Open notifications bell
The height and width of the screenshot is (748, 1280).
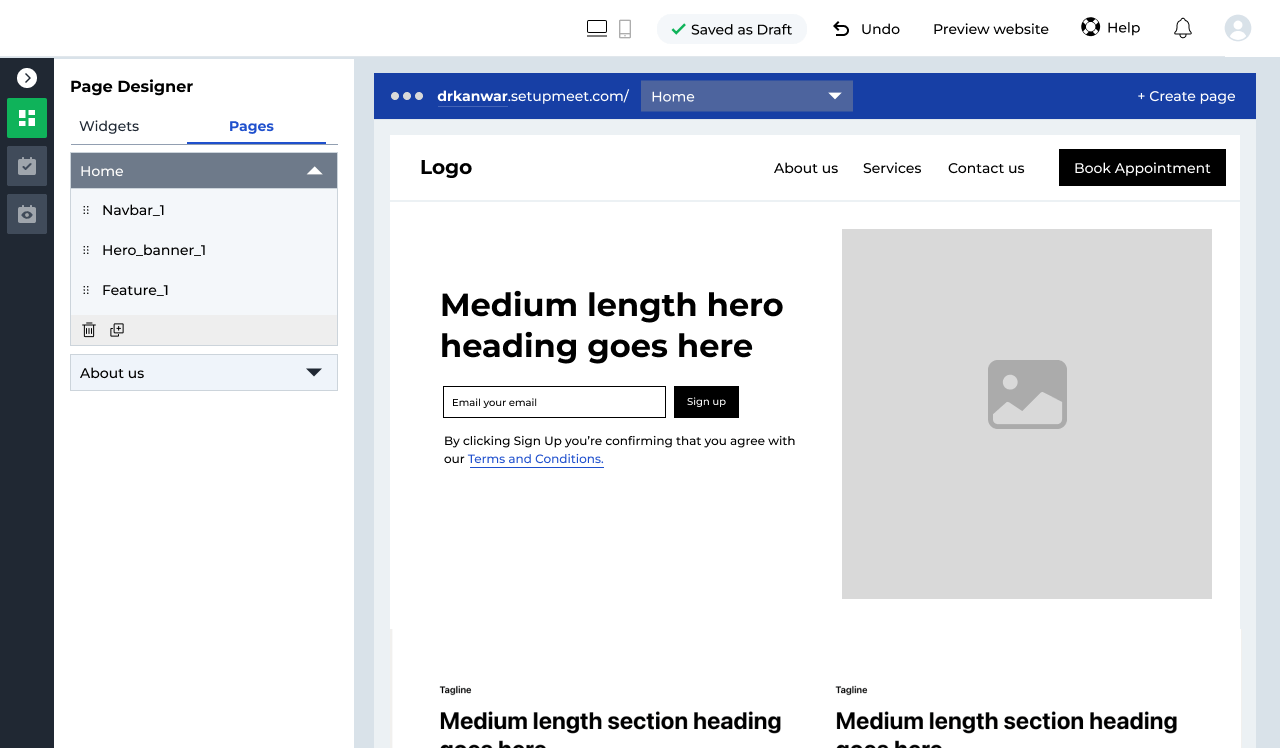click(x=1182, y=28)
